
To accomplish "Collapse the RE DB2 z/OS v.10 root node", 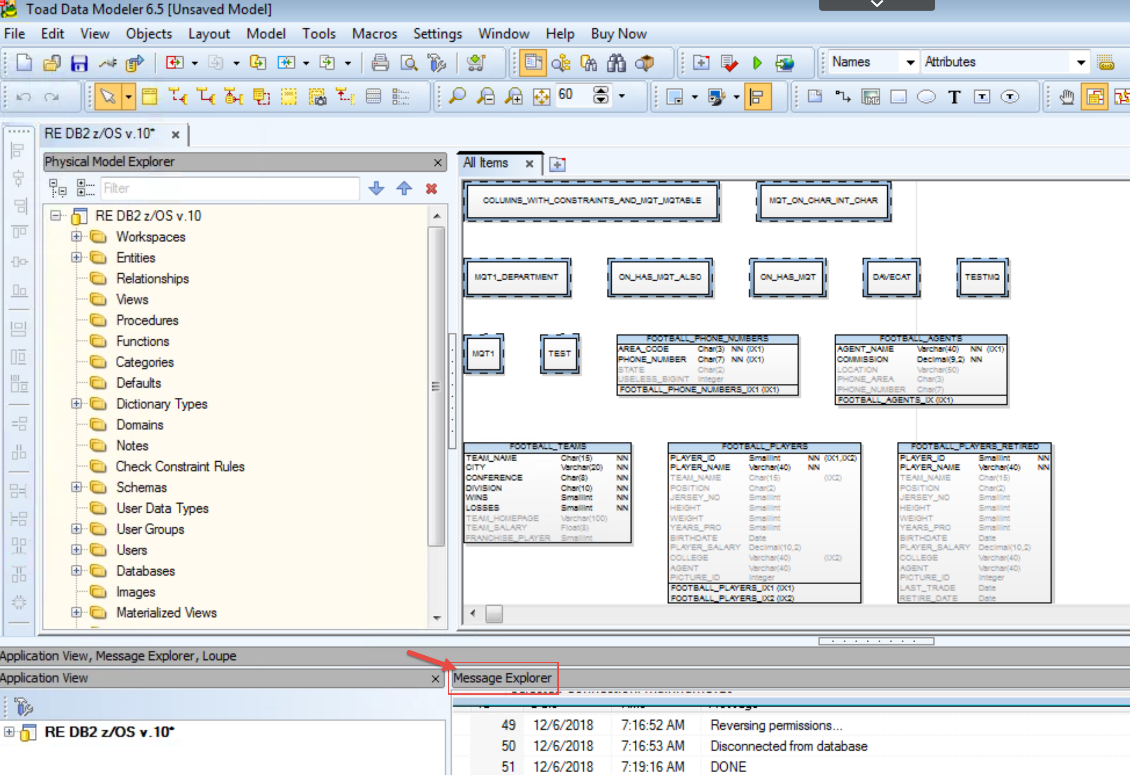I will (55, 216).
